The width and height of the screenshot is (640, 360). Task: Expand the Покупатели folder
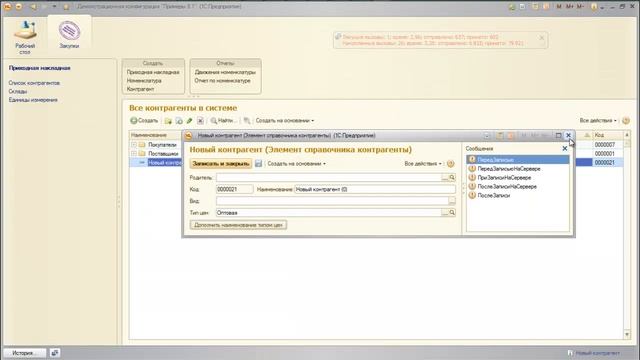(x=134, y=144)
